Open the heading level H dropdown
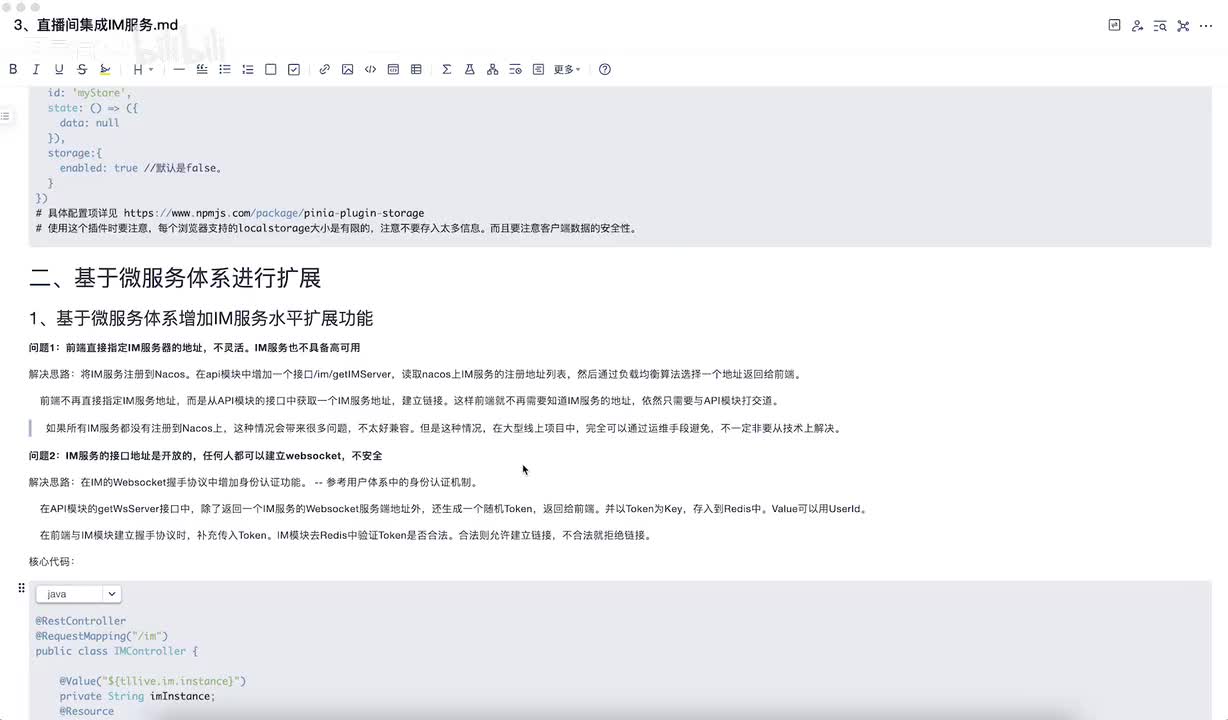 pos(142,69)
